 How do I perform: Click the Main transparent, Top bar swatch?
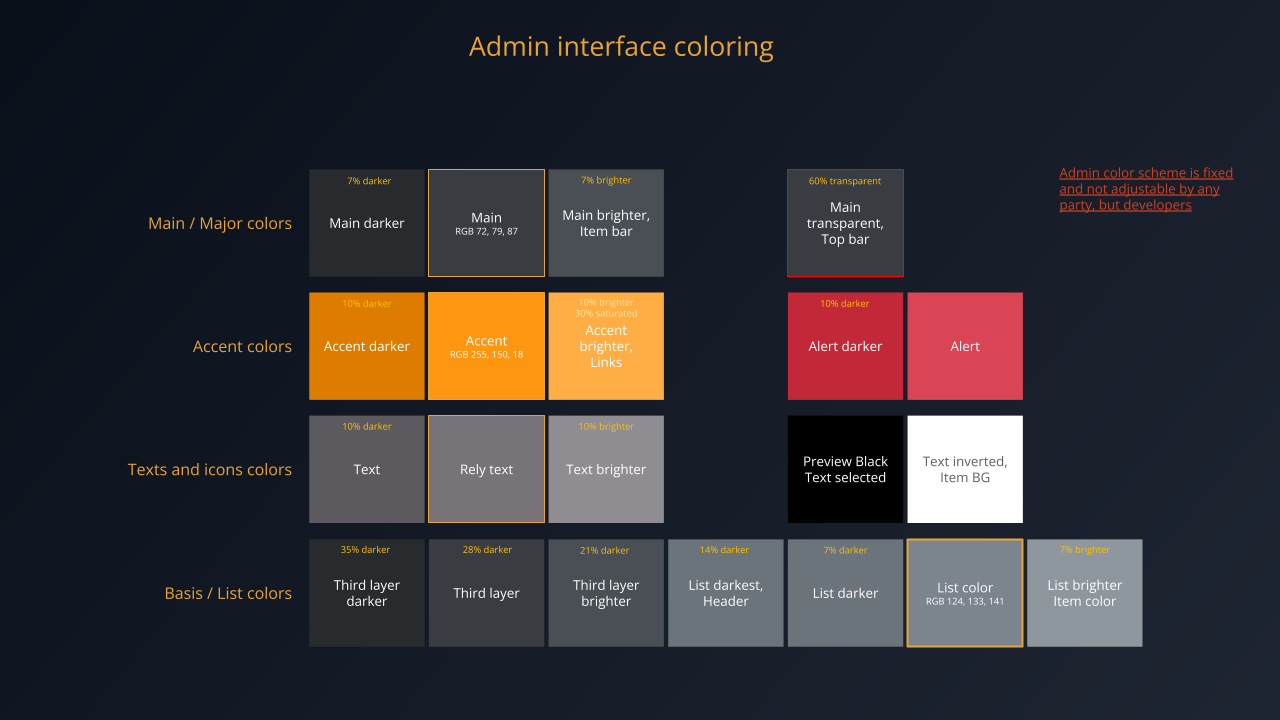[845, 222]
